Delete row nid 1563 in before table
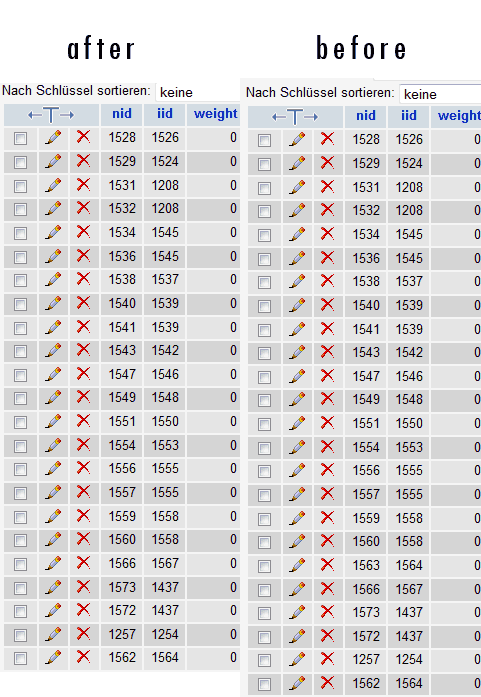This screenshot has width=481, height=697. point(327,565)
